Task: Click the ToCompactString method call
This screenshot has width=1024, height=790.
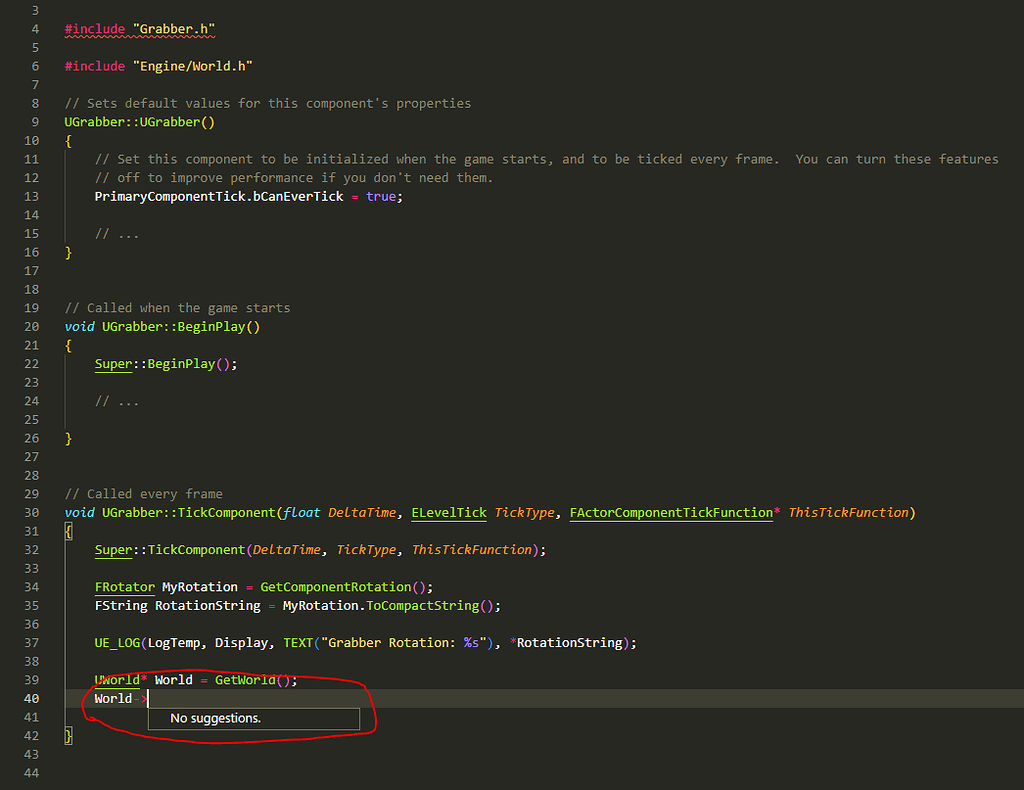Action: tap(423, 606)
